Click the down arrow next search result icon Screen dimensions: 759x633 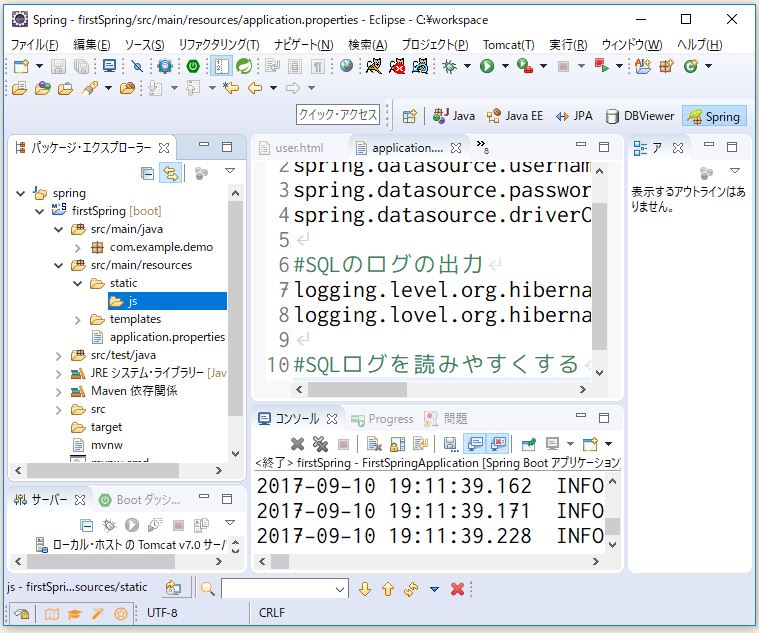coord(365,589)
